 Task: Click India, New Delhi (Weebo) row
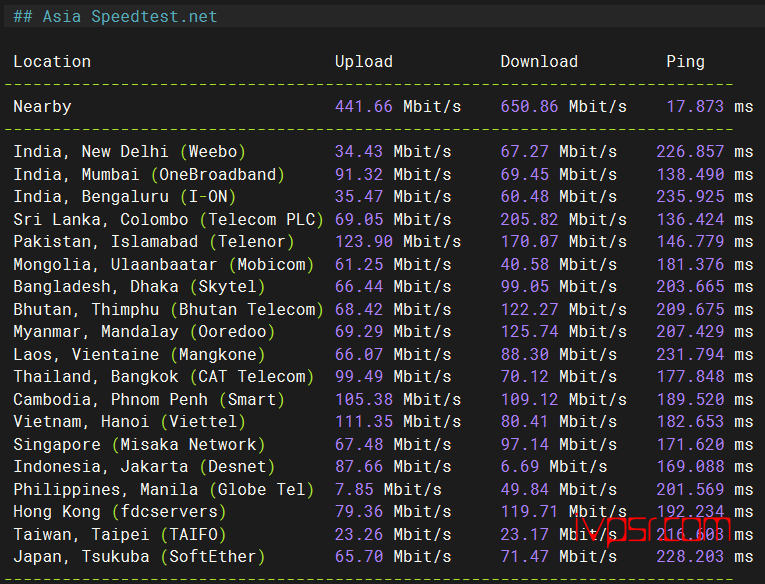tap(383, 151)
